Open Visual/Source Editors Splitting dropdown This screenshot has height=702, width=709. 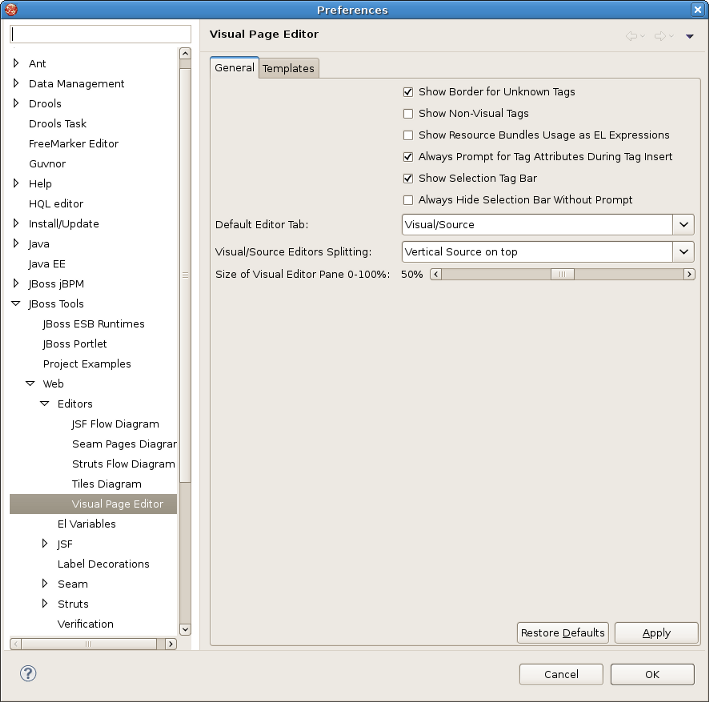point(683,252)
